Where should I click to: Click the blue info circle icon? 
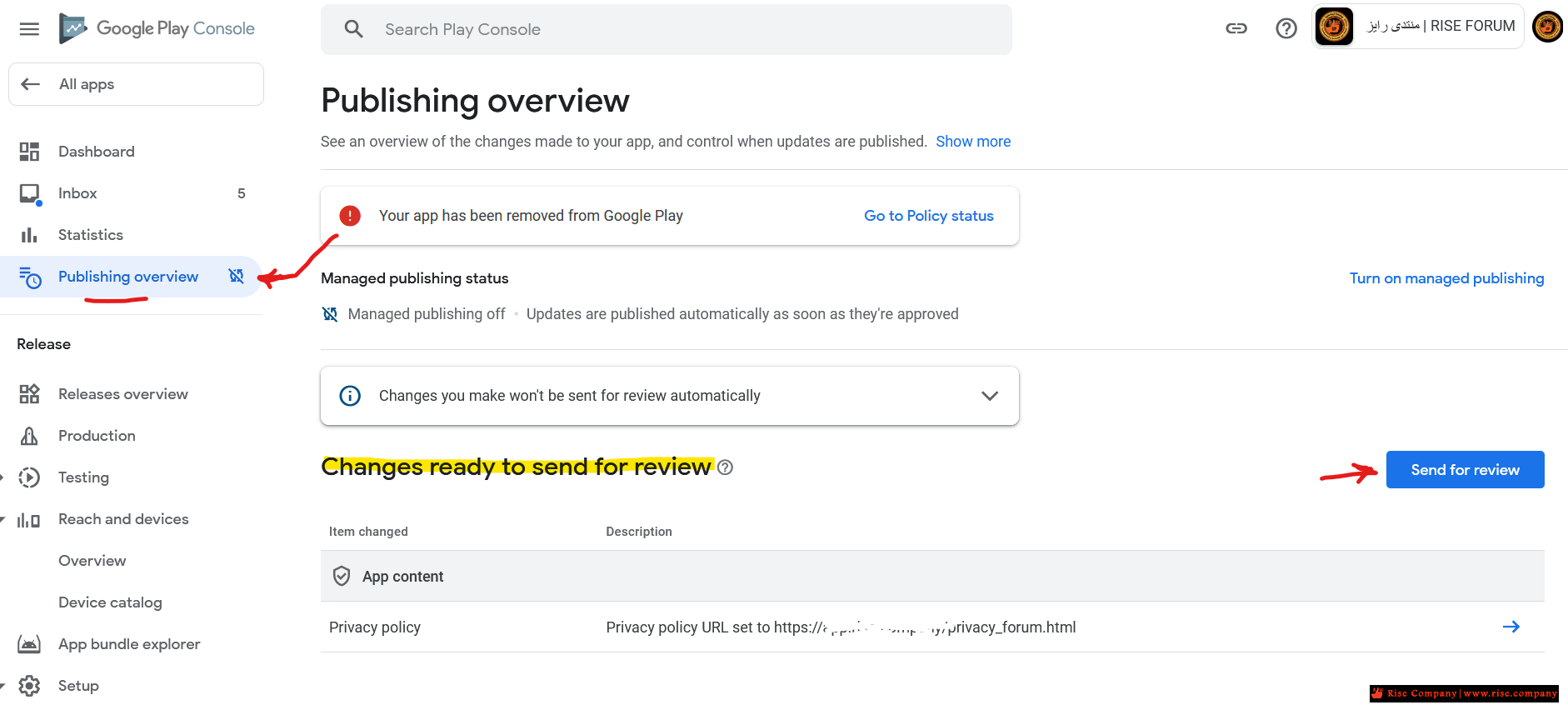(350, 396)
